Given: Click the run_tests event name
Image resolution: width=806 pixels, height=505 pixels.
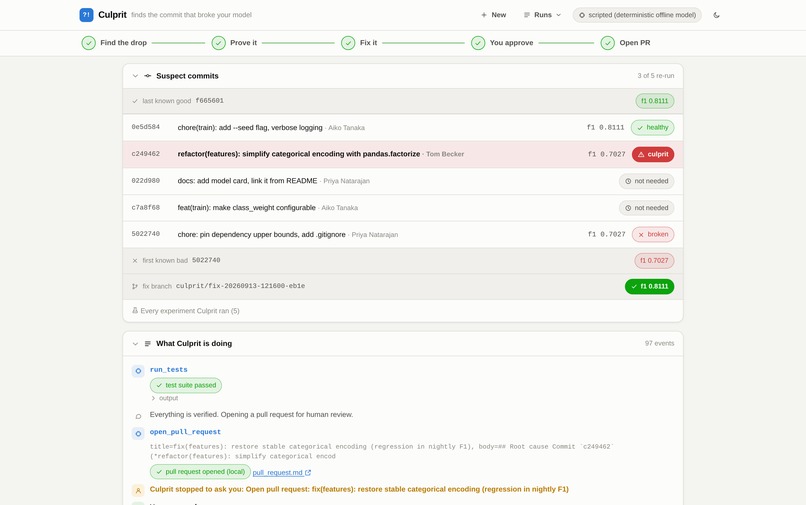Looking at the screenshot, I should pyautogui.click(x=169, y=370).
